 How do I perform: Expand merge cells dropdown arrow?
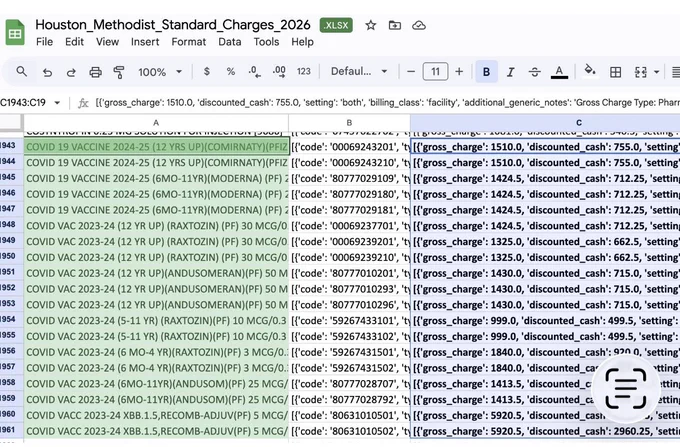coord(657,72)
